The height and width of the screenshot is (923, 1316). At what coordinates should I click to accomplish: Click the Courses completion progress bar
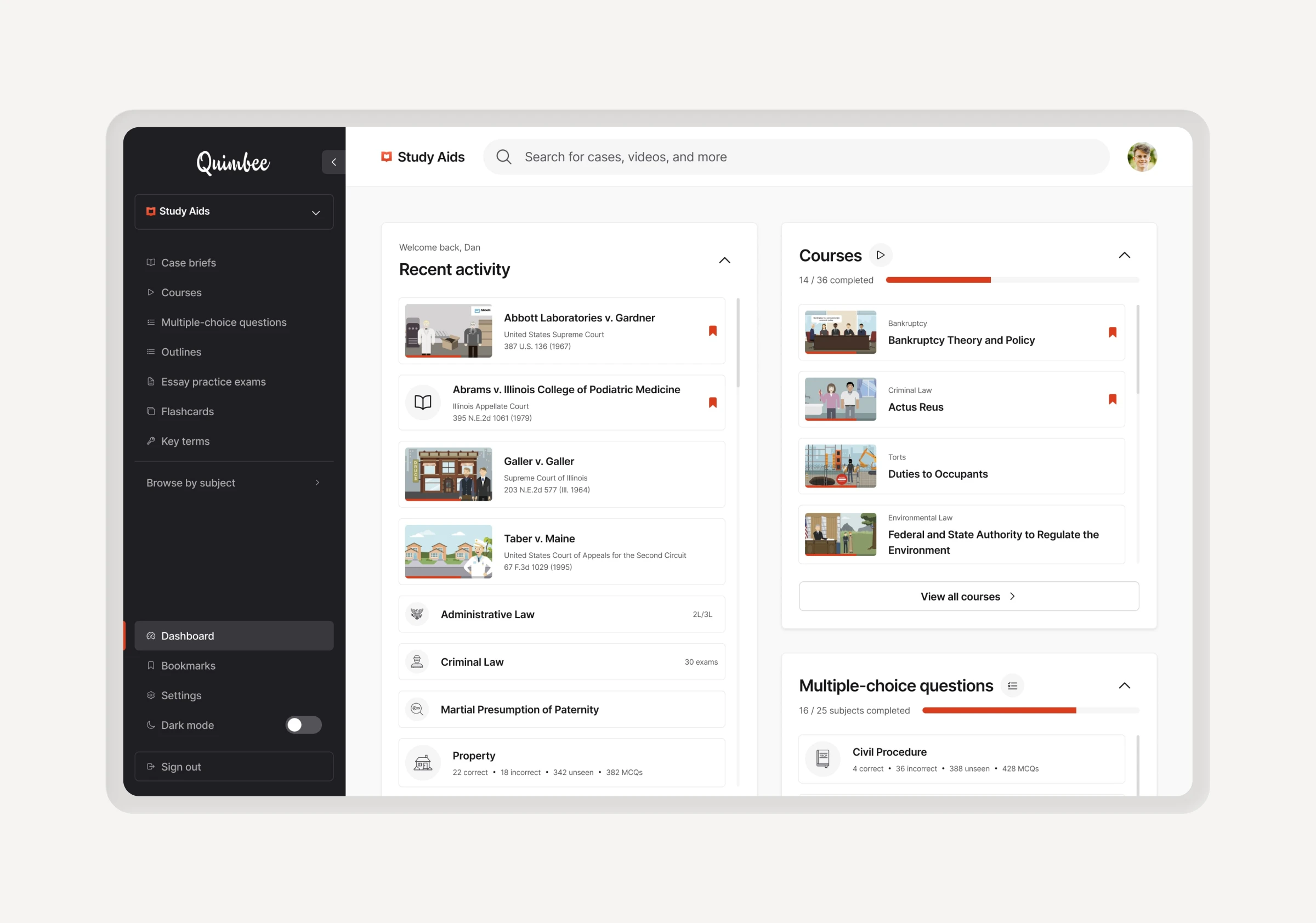[x=1012, y=280]
